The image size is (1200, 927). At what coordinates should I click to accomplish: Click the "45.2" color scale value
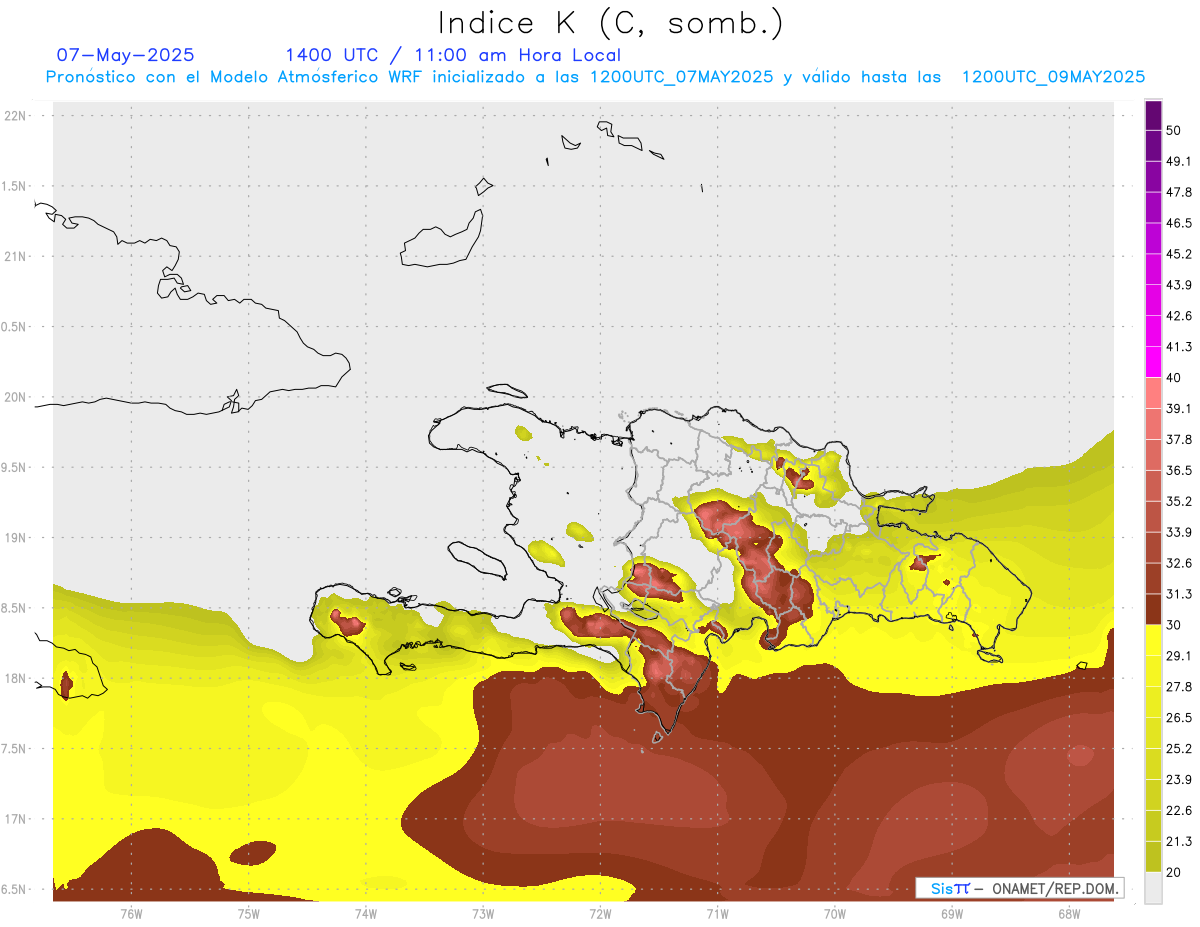1179,254
